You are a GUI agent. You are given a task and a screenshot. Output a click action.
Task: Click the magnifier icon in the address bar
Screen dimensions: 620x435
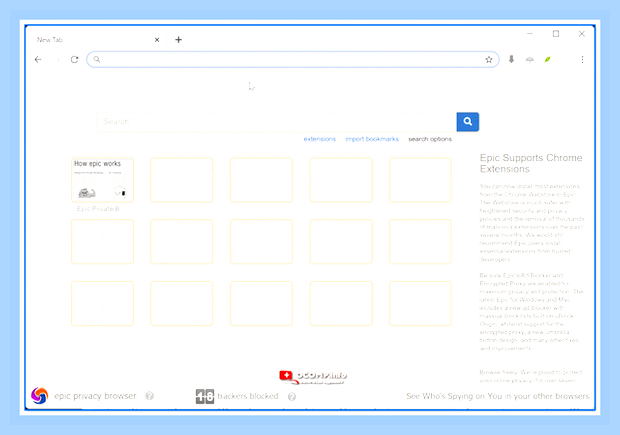tap(96, 60)
